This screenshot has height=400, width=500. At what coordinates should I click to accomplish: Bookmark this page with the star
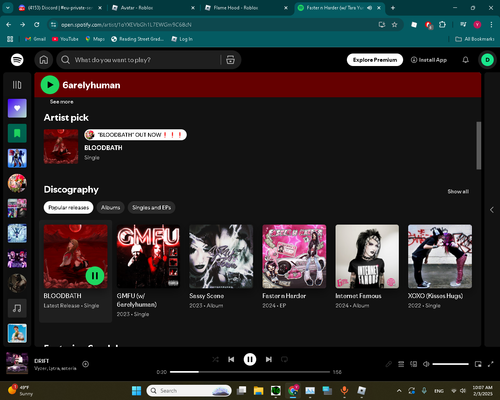(394, 24)
